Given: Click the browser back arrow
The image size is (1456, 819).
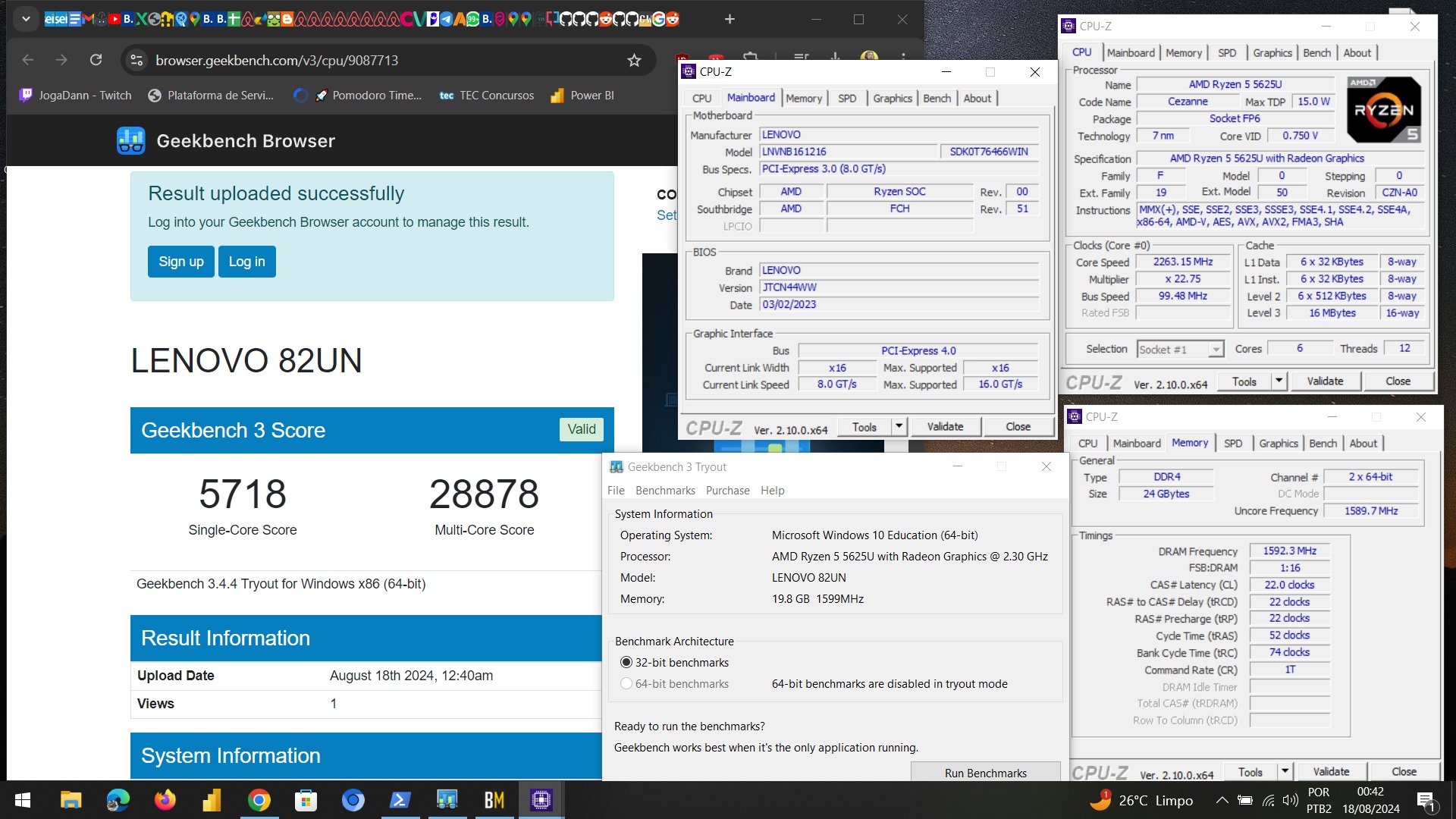Looking at the screenshot, I should tap(28, 60).
